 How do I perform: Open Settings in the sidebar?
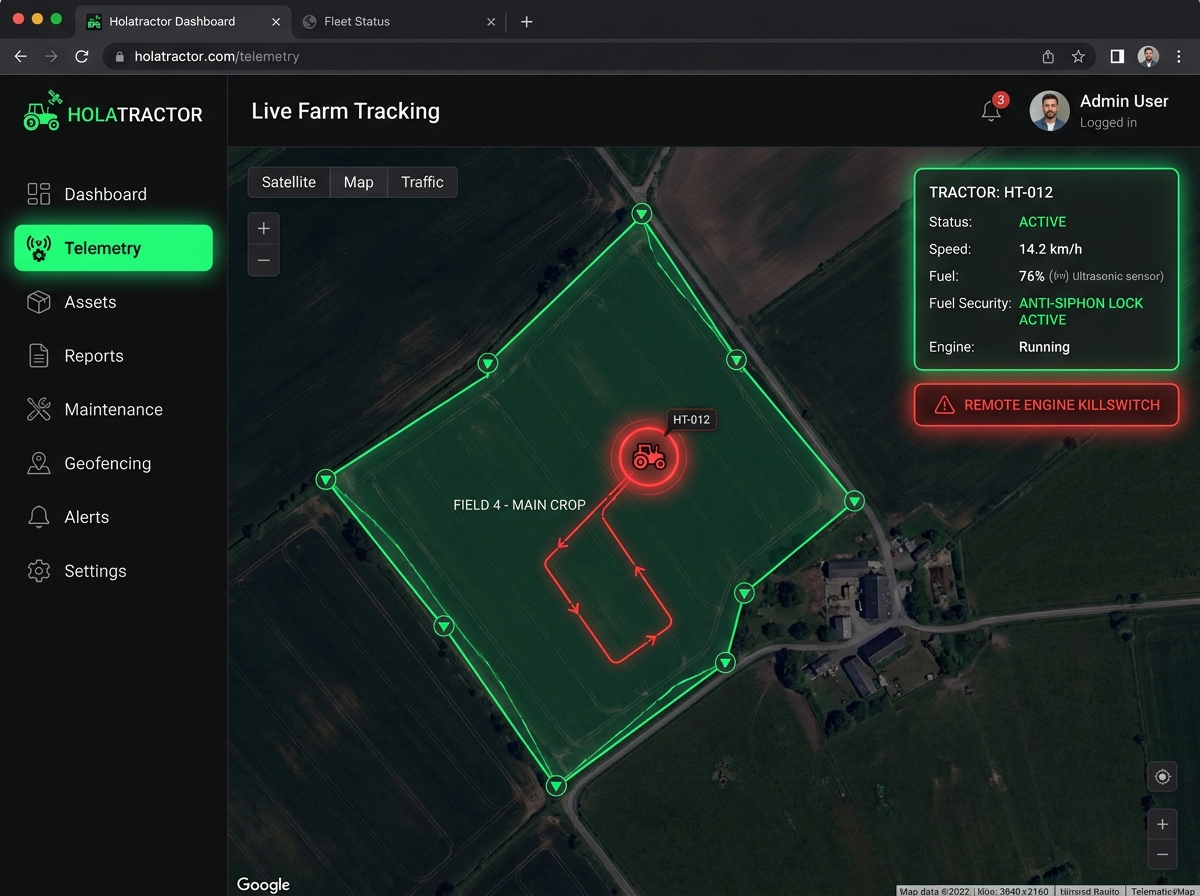(113, 571)
